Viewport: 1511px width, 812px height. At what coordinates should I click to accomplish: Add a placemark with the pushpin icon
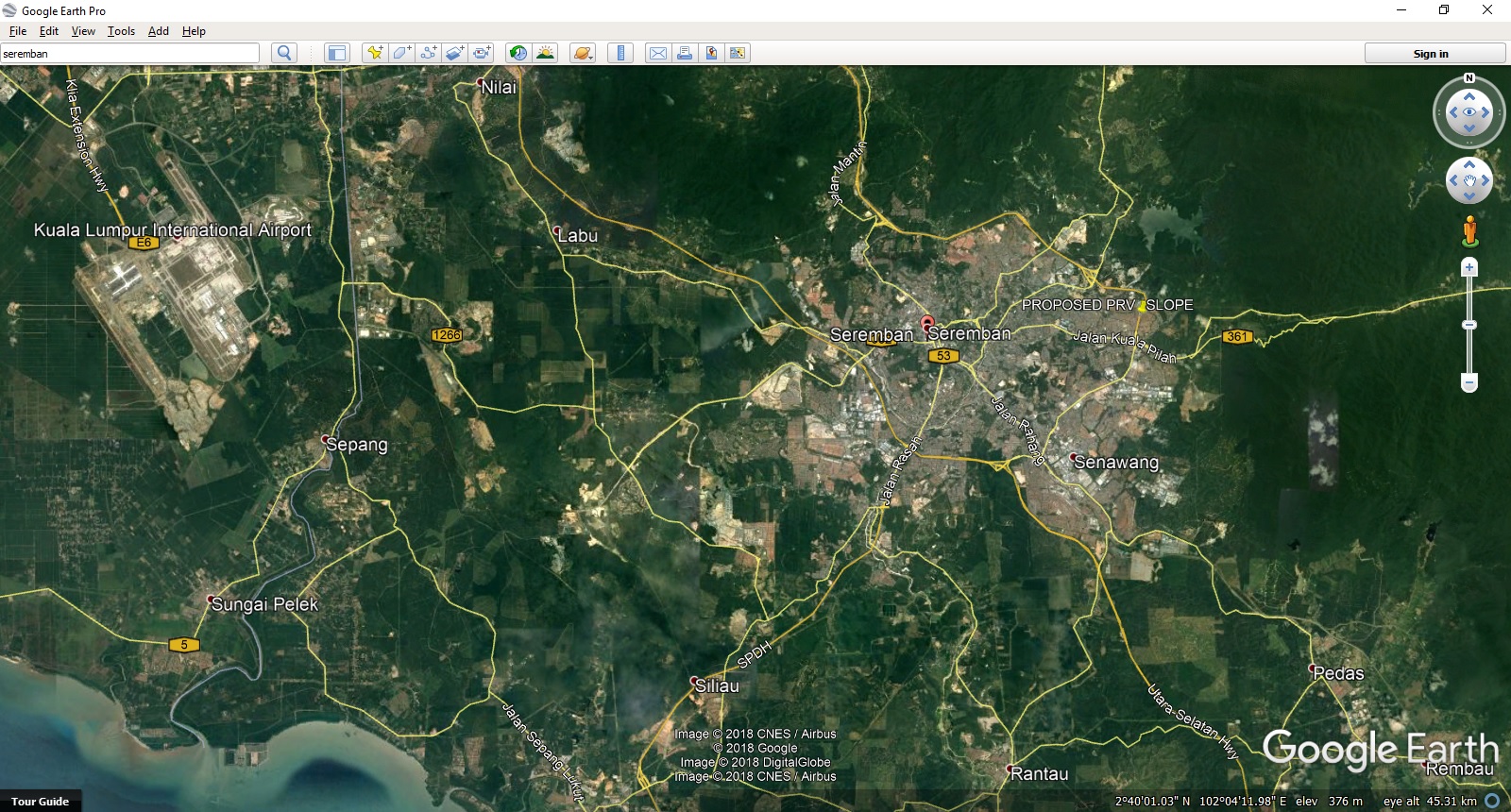pyautogui.click(x=375, y=53)
